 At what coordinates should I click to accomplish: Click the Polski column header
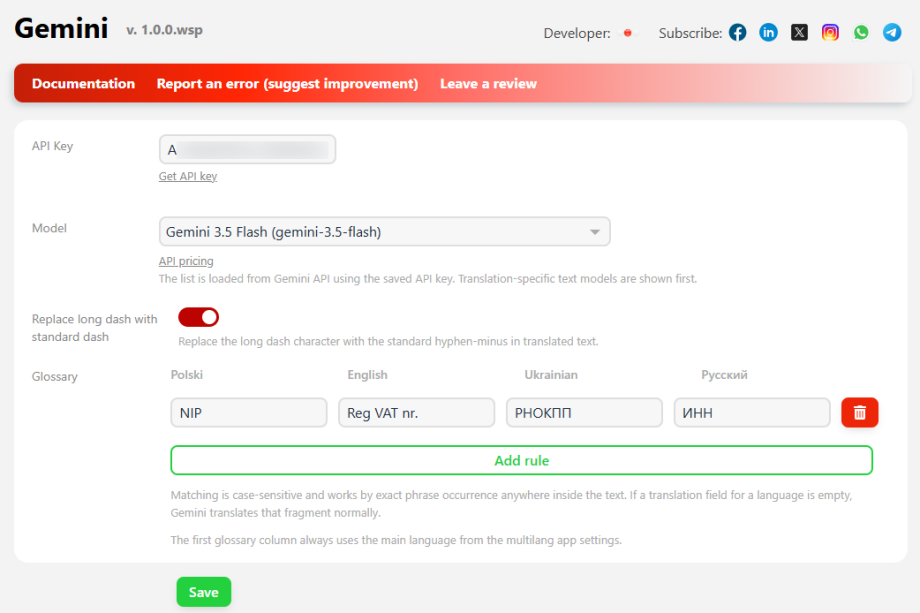(187, 374)
